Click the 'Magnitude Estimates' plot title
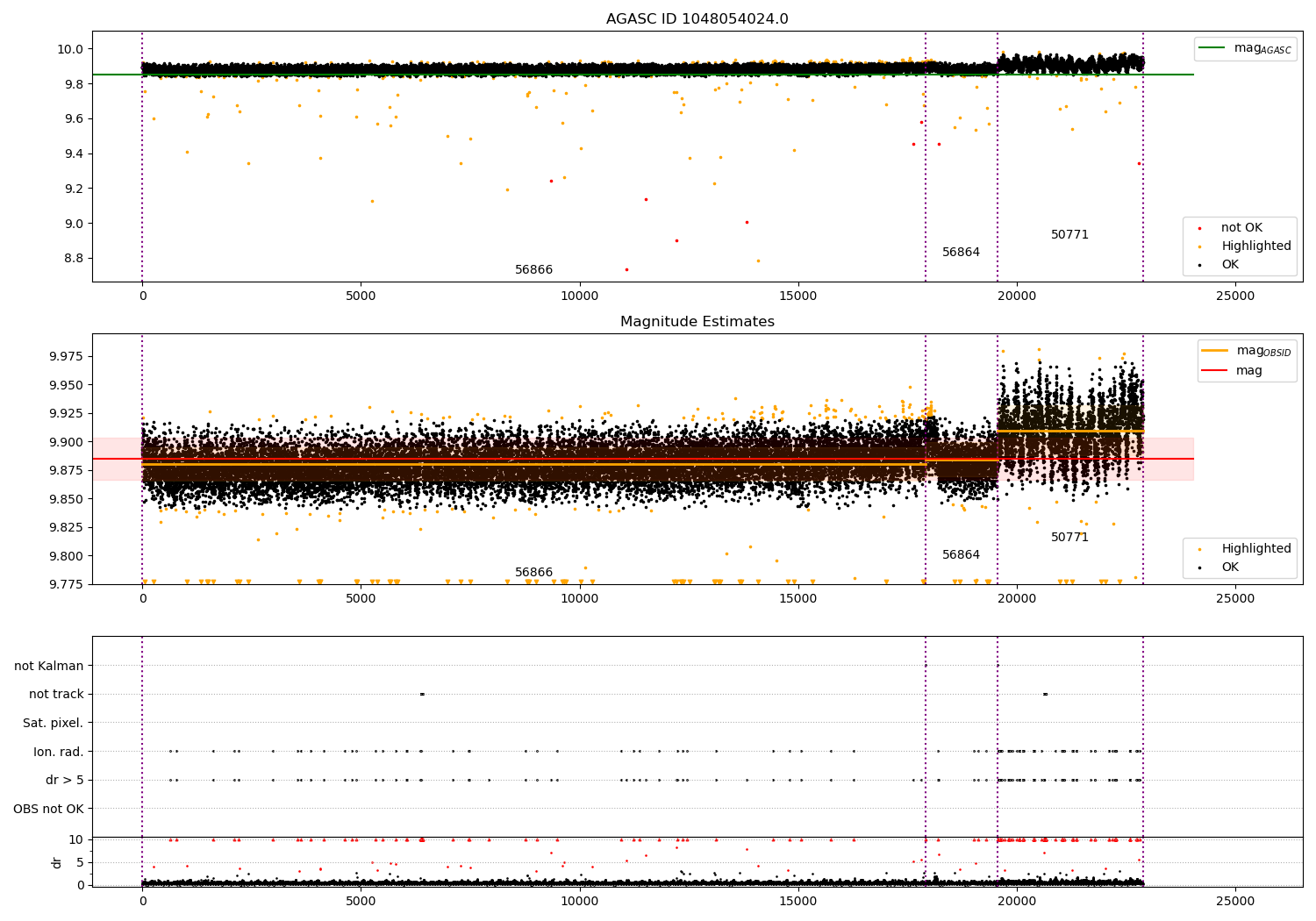The height and width of the screenshot is (921, 1316). point(697,322)
